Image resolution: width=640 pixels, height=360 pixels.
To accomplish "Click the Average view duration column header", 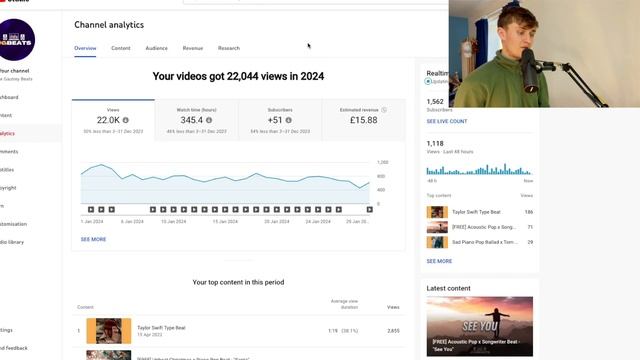I will [x=344, y=304].
